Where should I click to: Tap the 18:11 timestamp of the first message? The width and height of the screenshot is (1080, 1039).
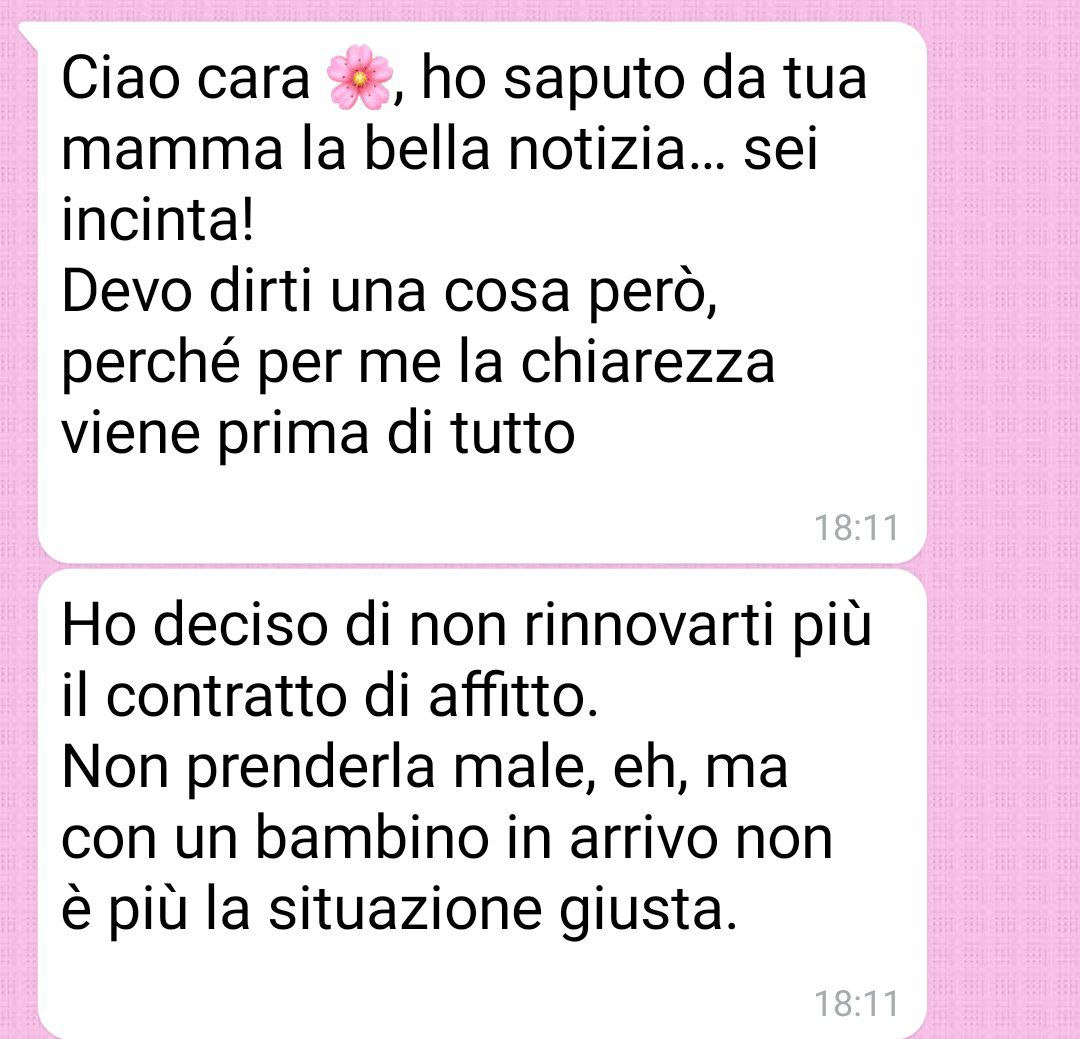pos(856,528)
